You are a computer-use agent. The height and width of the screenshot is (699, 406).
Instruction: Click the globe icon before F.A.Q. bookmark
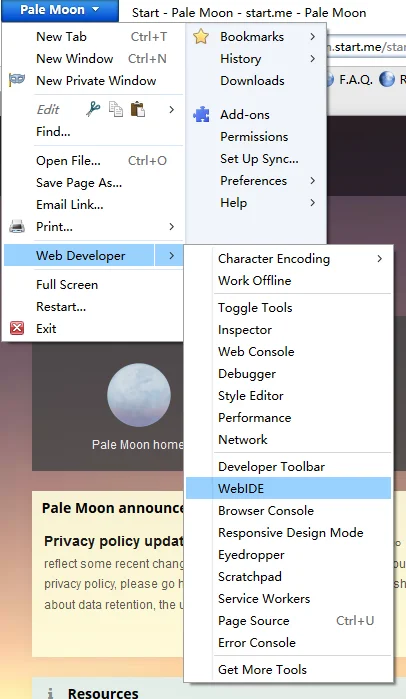[x=330, y=80]
